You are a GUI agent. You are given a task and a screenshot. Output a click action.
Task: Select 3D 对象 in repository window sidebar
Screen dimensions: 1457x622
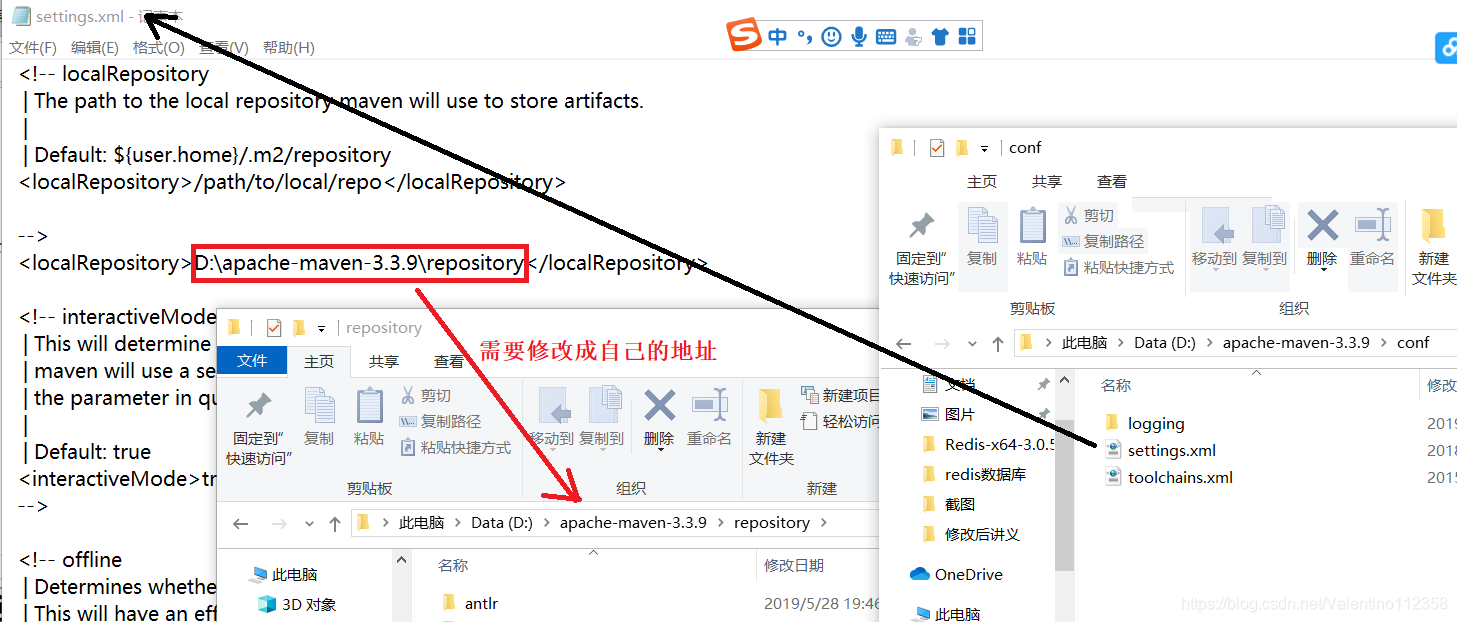click(x=296, y=604)
